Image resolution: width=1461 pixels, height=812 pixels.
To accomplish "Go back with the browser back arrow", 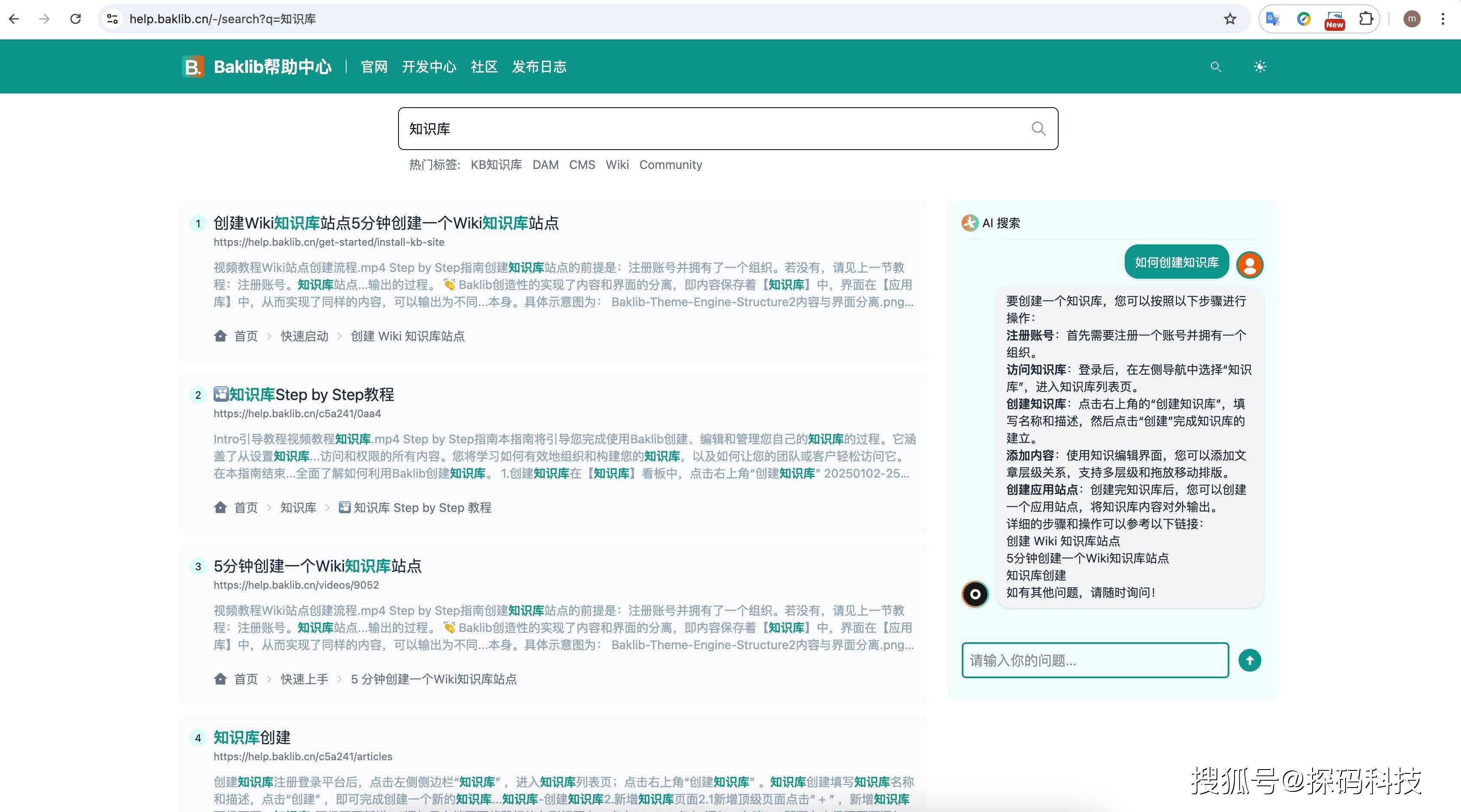I will [14, 19].
